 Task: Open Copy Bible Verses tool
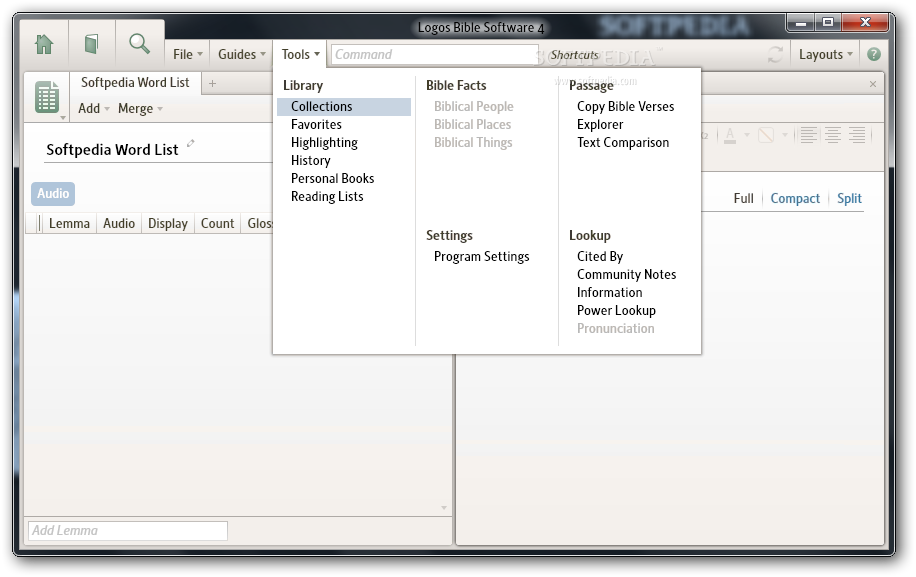point(626,107)
